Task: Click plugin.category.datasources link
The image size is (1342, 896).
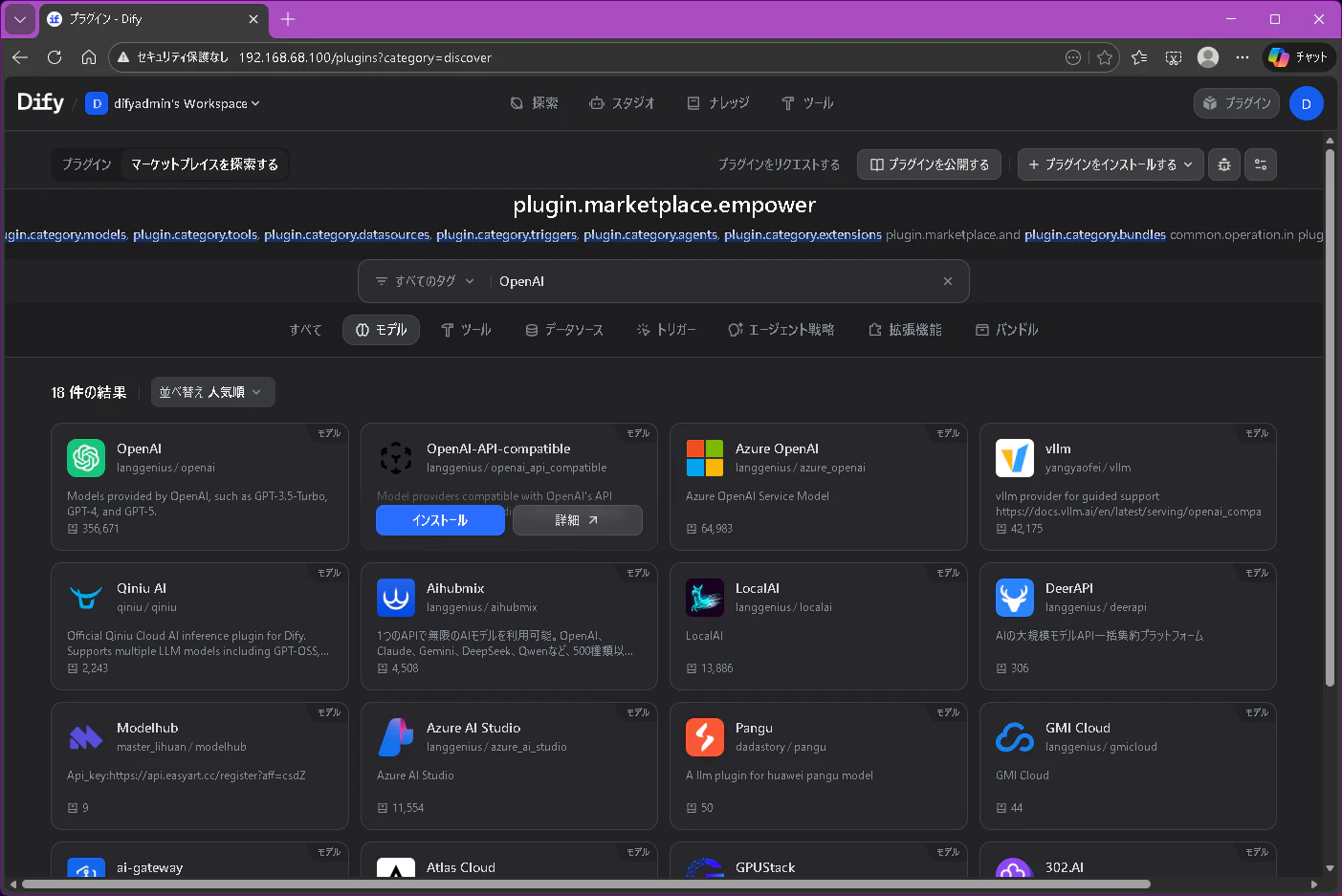Action: click(347, 234)
